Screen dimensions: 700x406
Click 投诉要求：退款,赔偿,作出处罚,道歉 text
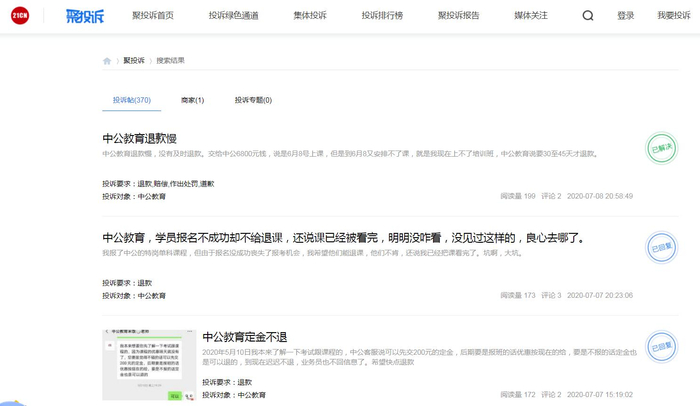[x=158, y=184]
